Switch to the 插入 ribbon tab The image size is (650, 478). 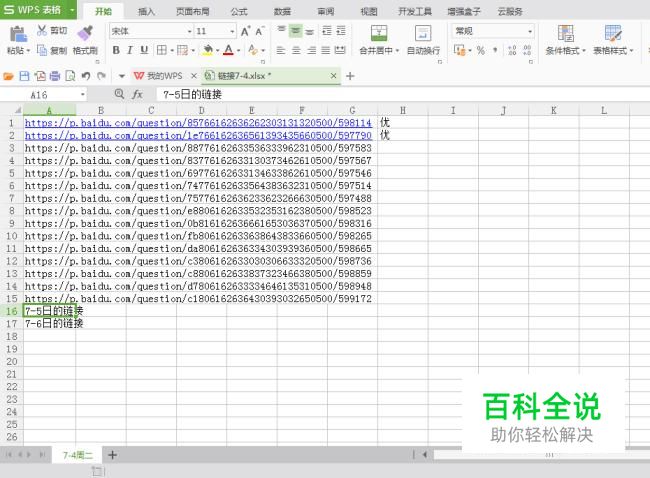pyautogui.click(x=146, y=11)
